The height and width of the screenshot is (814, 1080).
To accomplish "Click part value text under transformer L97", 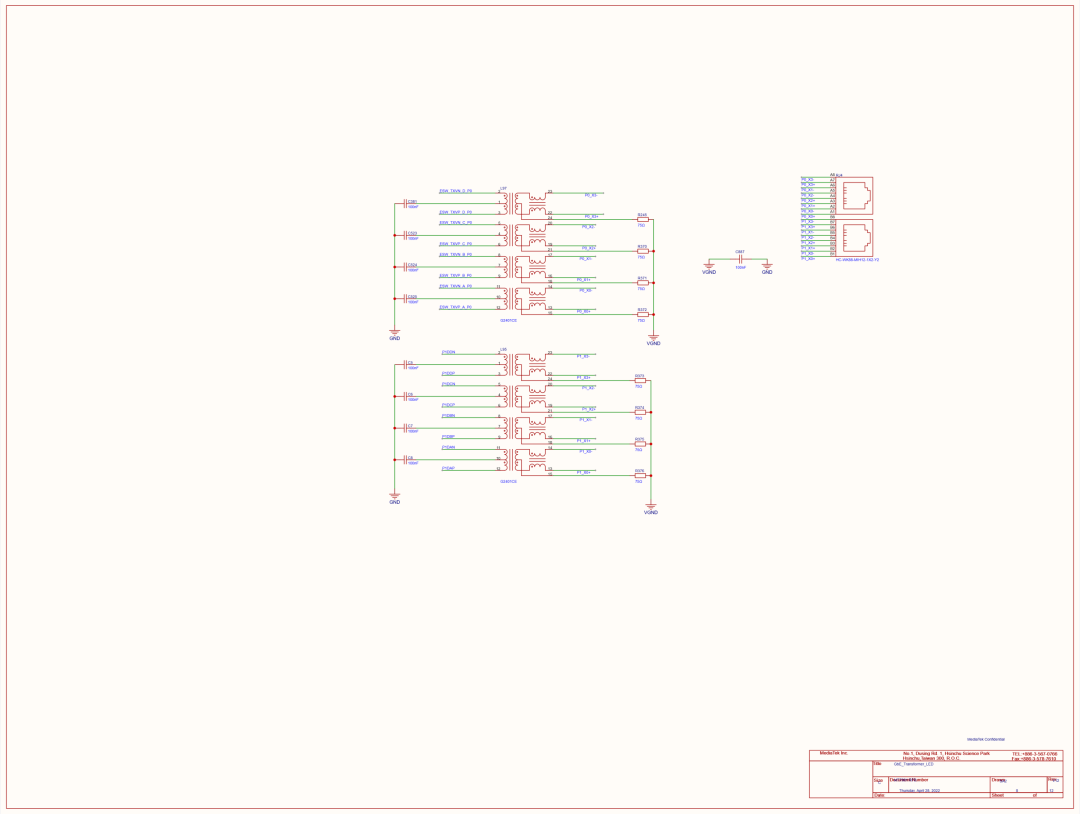I will 508,320.
